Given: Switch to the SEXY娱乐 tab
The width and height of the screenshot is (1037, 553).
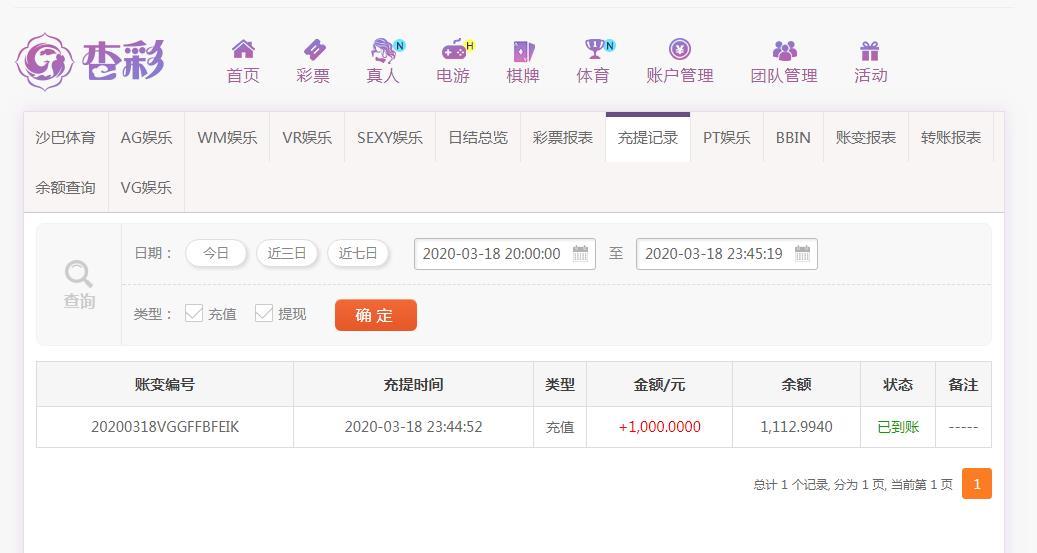Looking at the screenshot, I should [390, 138].
